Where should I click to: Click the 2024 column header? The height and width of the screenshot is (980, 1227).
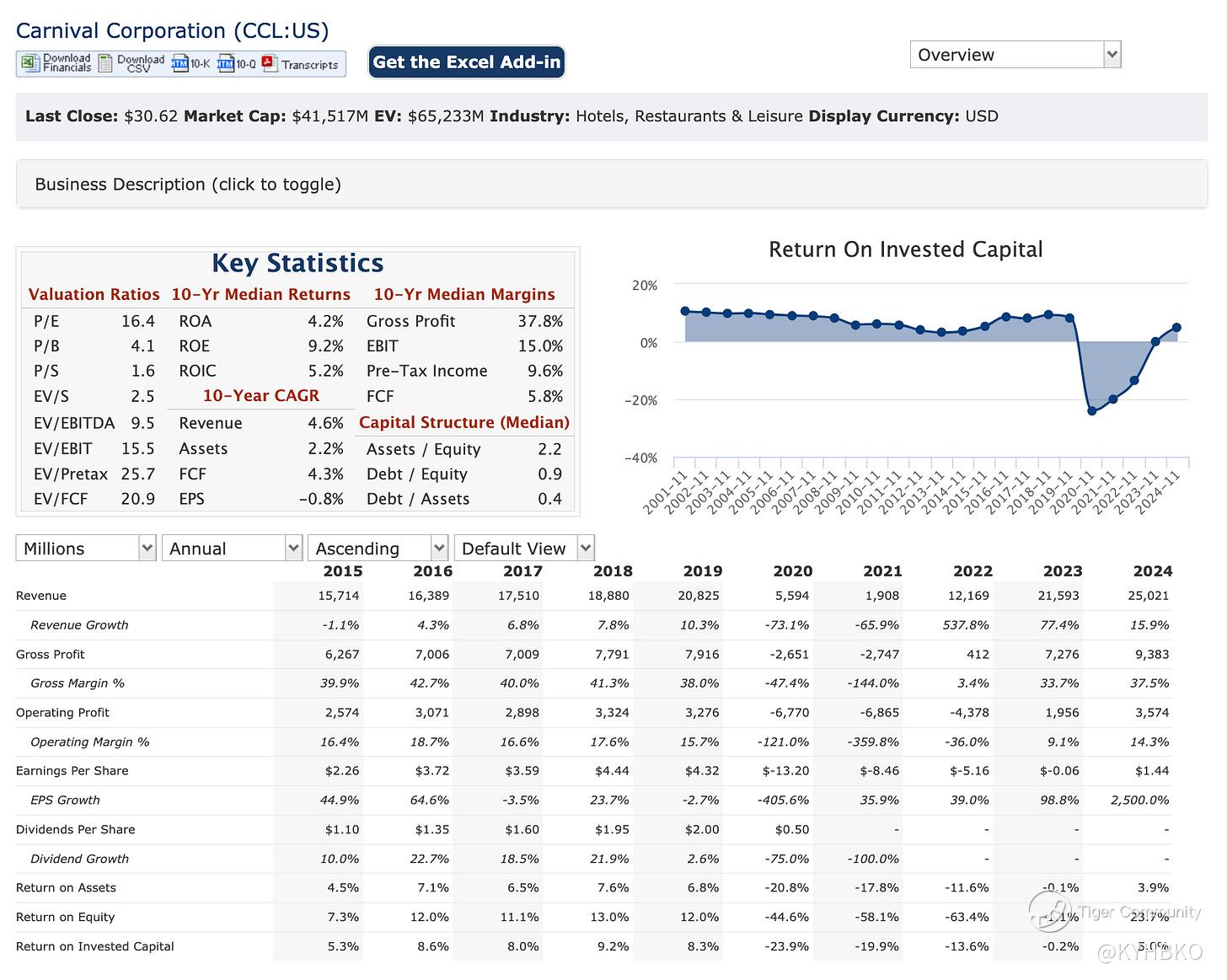tap(1152, 571)
